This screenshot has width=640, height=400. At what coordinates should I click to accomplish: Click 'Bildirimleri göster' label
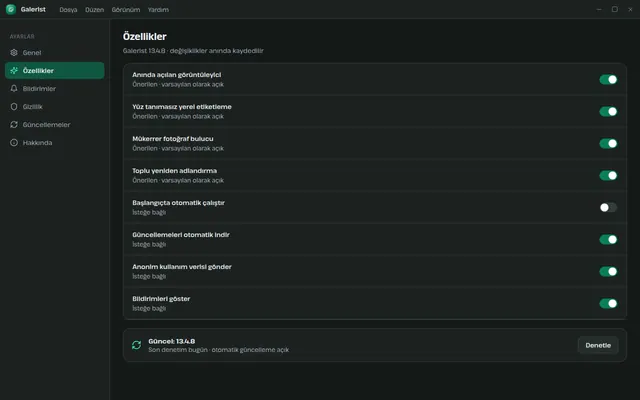pyautogui.click(x=161, y=299)
